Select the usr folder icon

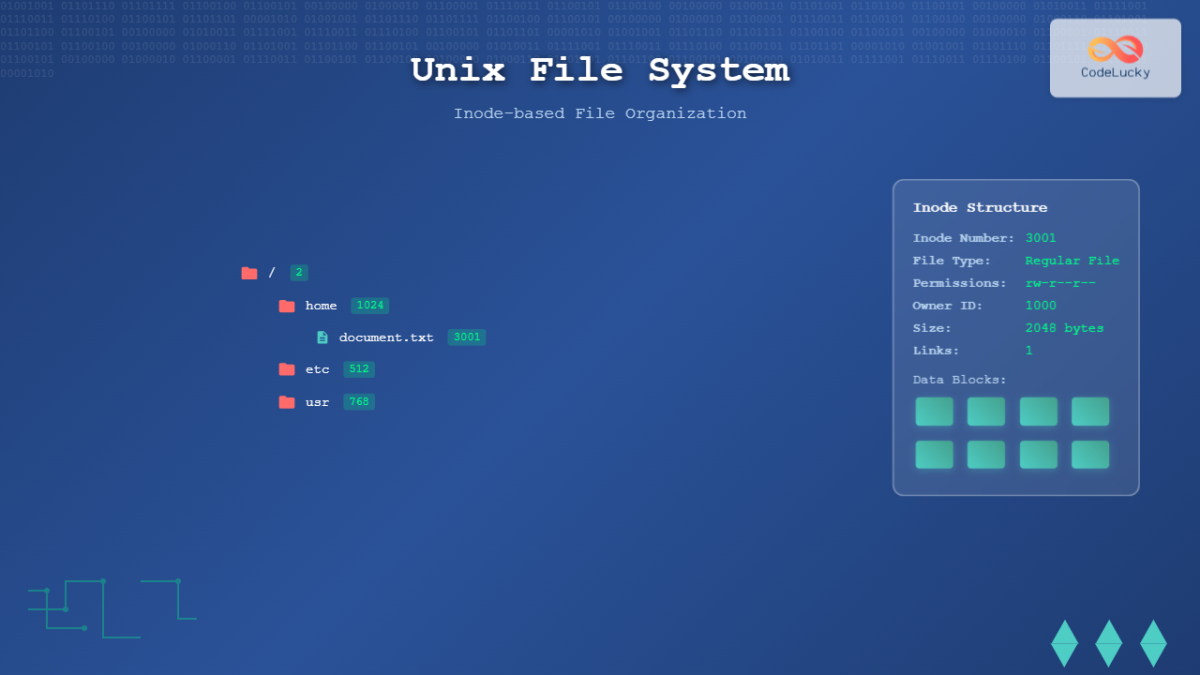286,401
